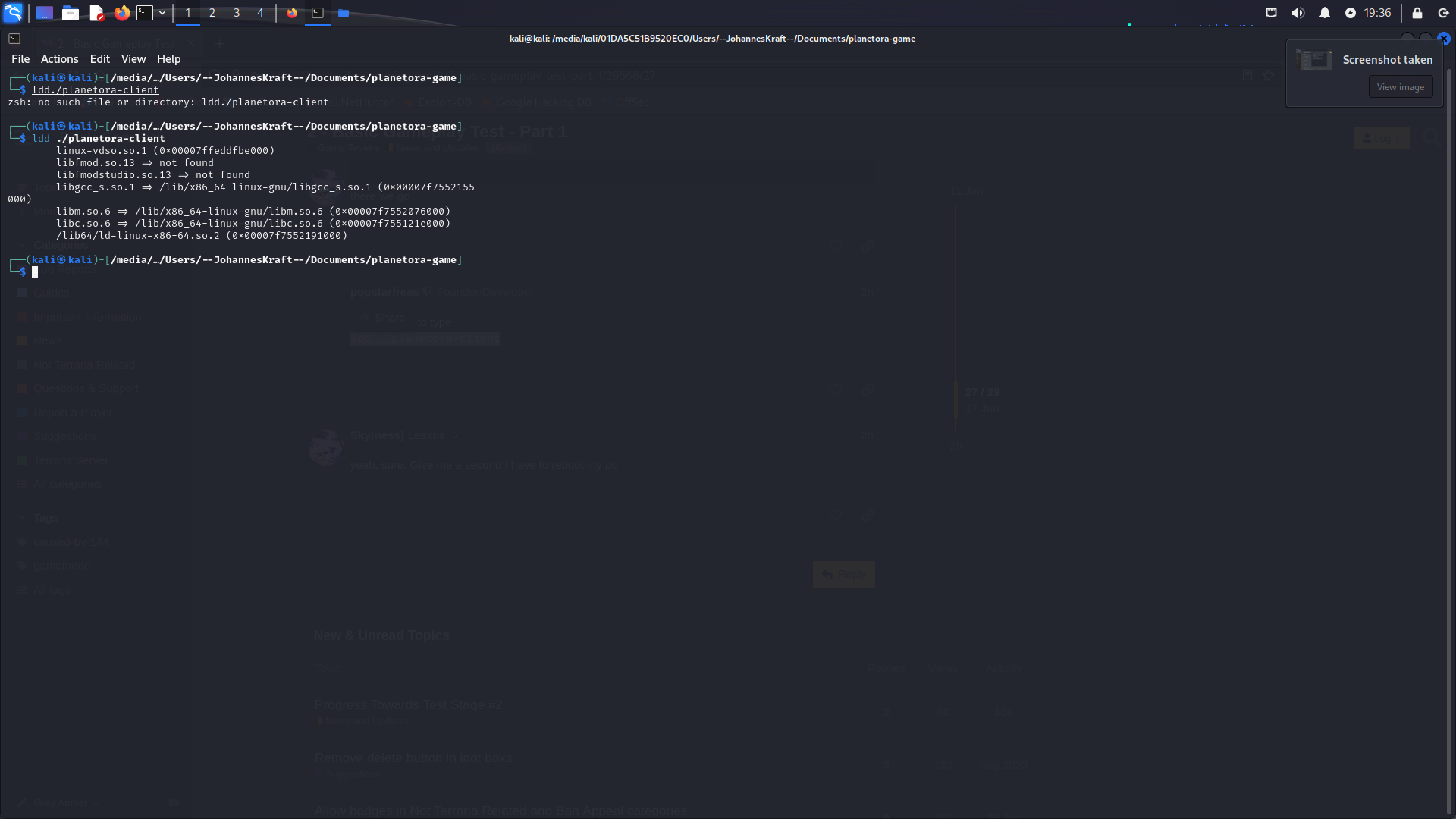Switch to workspace 2

point(212,12)
